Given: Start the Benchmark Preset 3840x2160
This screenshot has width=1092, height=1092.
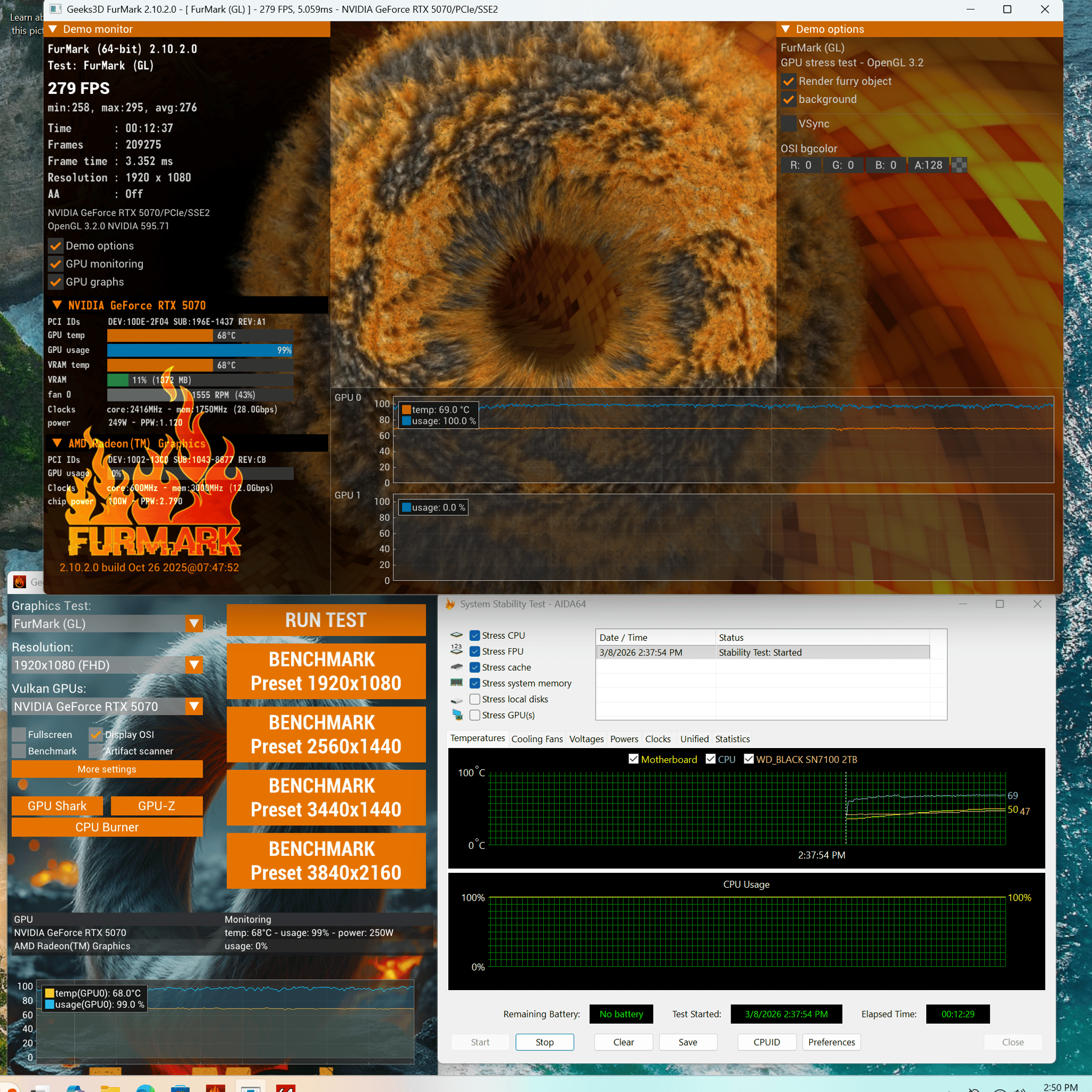Looking at the screenshot, I should point(326,861).
